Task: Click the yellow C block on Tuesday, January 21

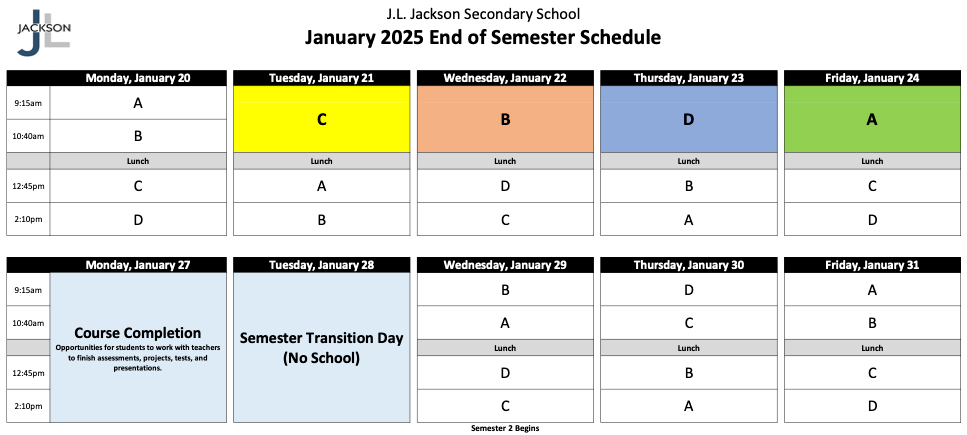Action: [x=321, y=119]
